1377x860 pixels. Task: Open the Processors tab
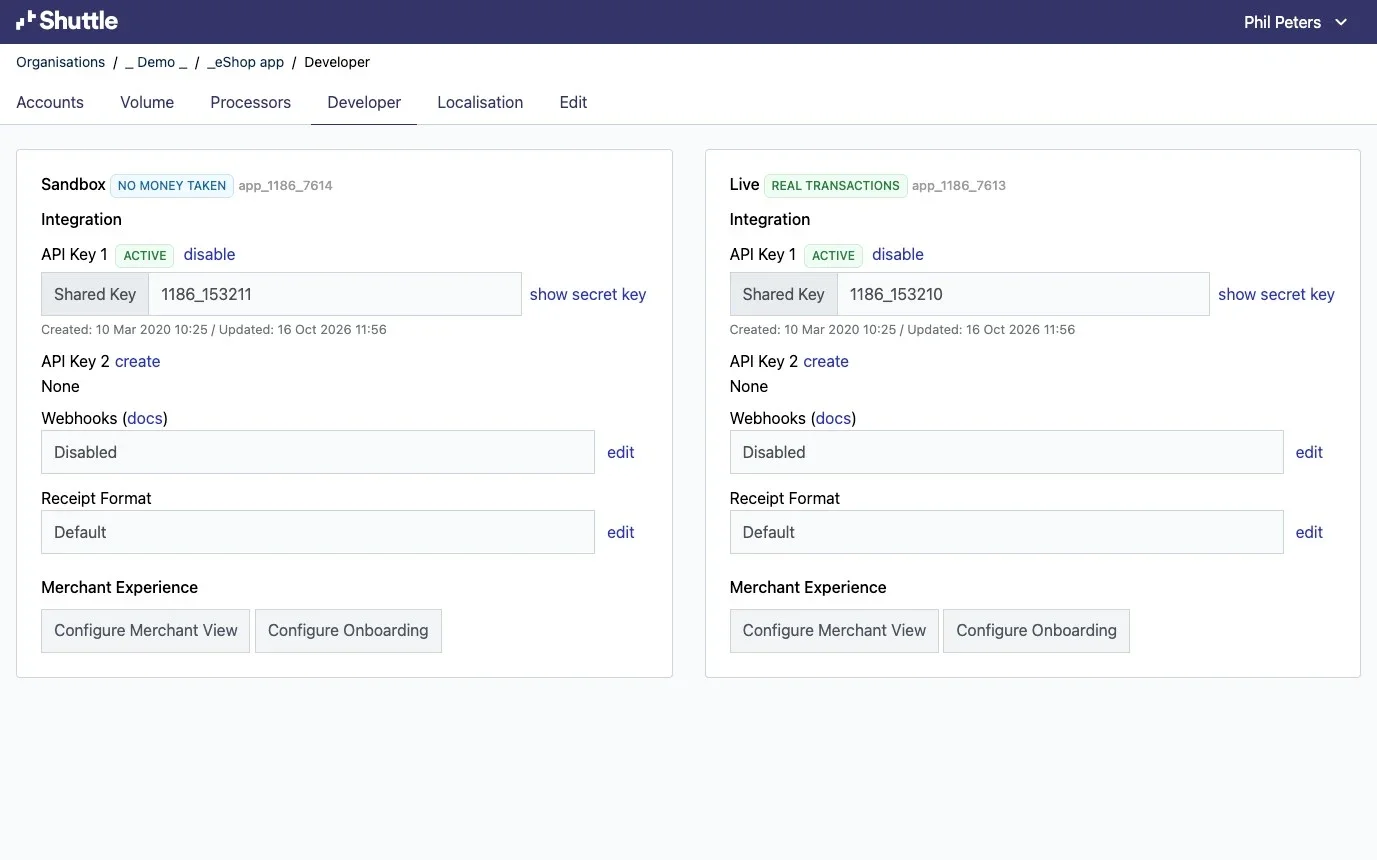(250, 102)
